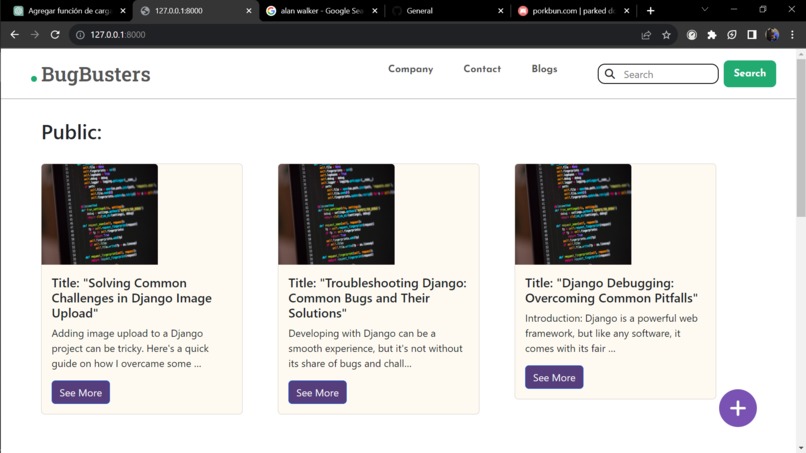
Task: Click the page vertical scrollbar thumb
Action: coord(801,138)
